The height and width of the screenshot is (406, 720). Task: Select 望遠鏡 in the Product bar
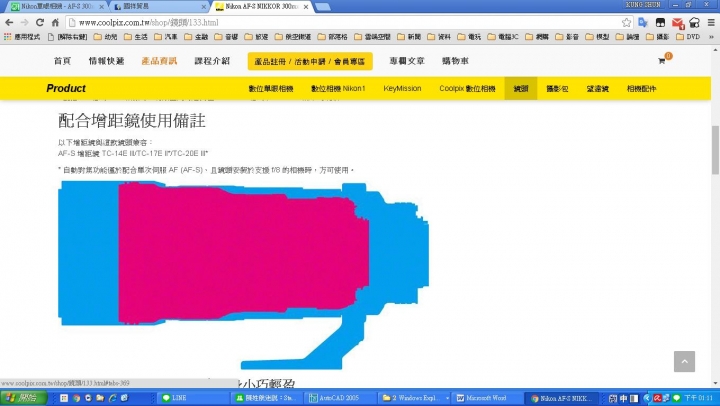tap(597, 88)
